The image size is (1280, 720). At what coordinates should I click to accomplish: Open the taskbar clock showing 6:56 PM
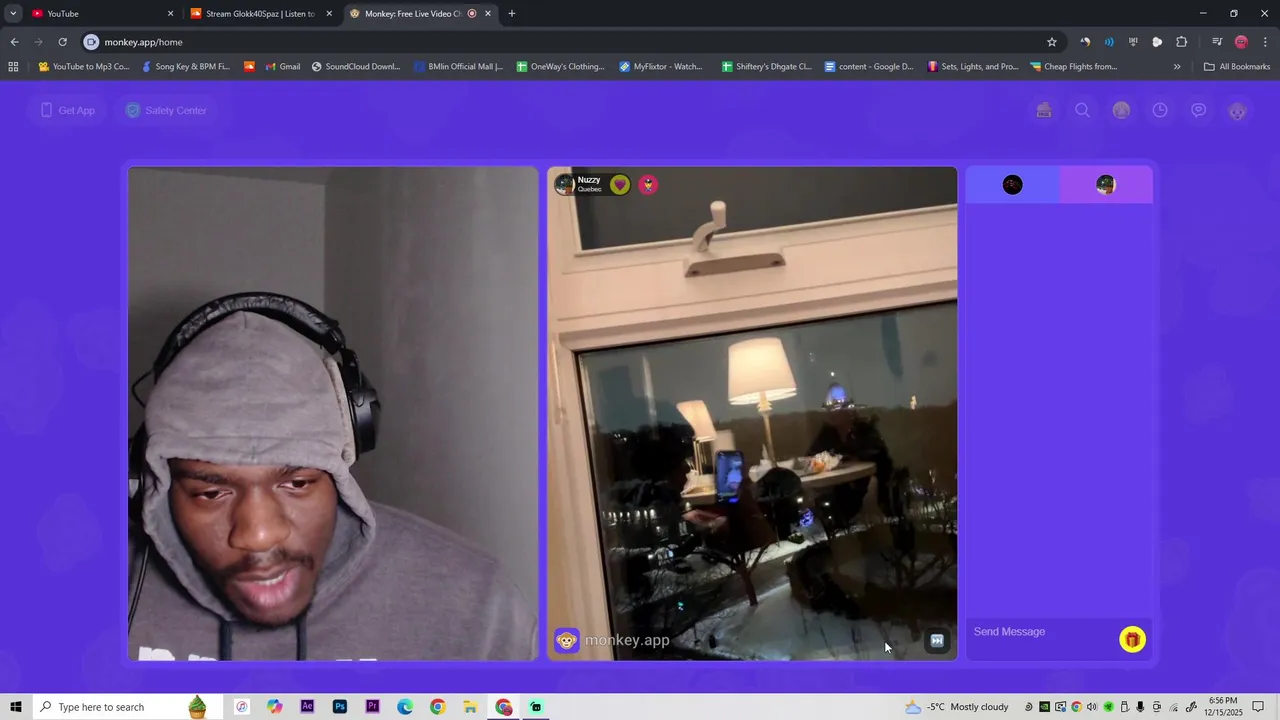1224,707
